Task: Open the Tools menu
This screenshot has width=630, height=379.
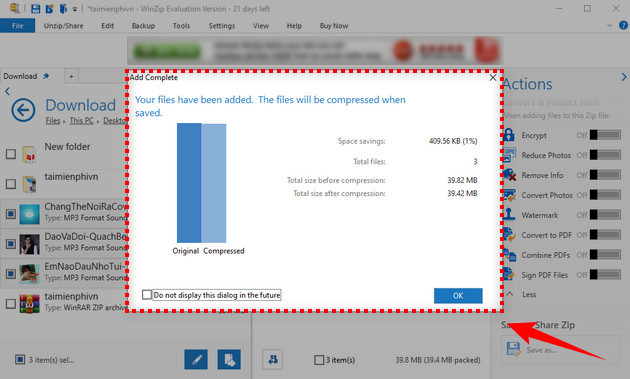Action: 181,26
